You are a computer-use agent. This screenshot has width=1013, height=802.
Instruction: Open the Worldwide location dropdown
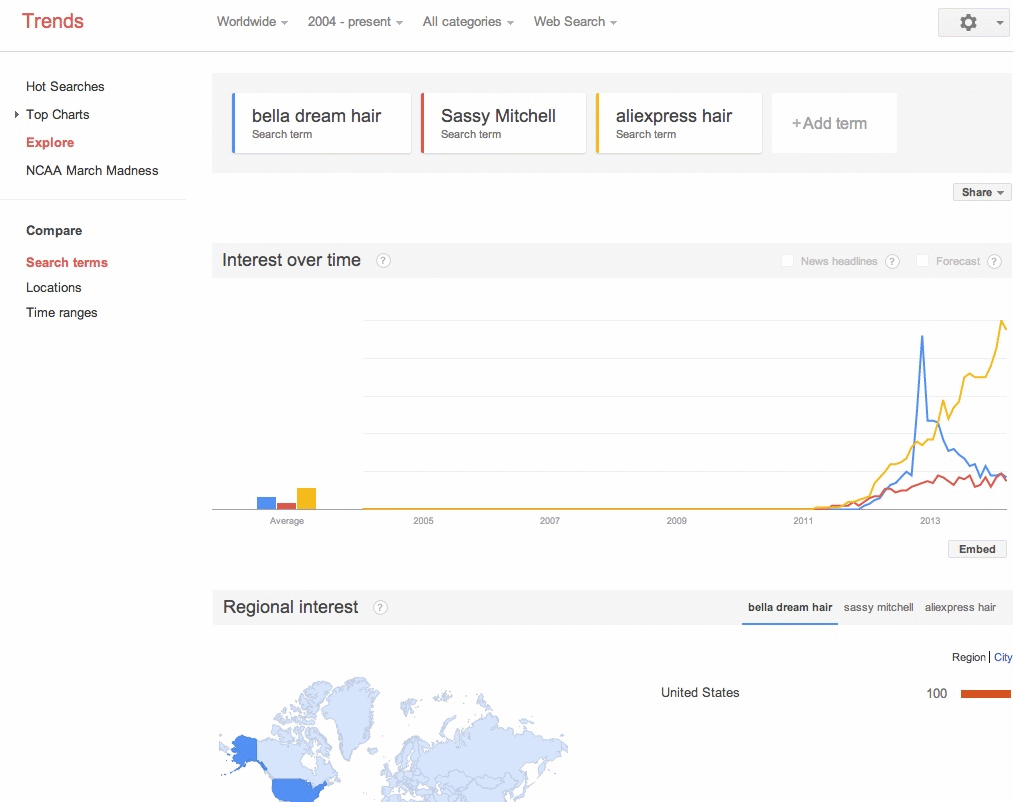point(252,22)
